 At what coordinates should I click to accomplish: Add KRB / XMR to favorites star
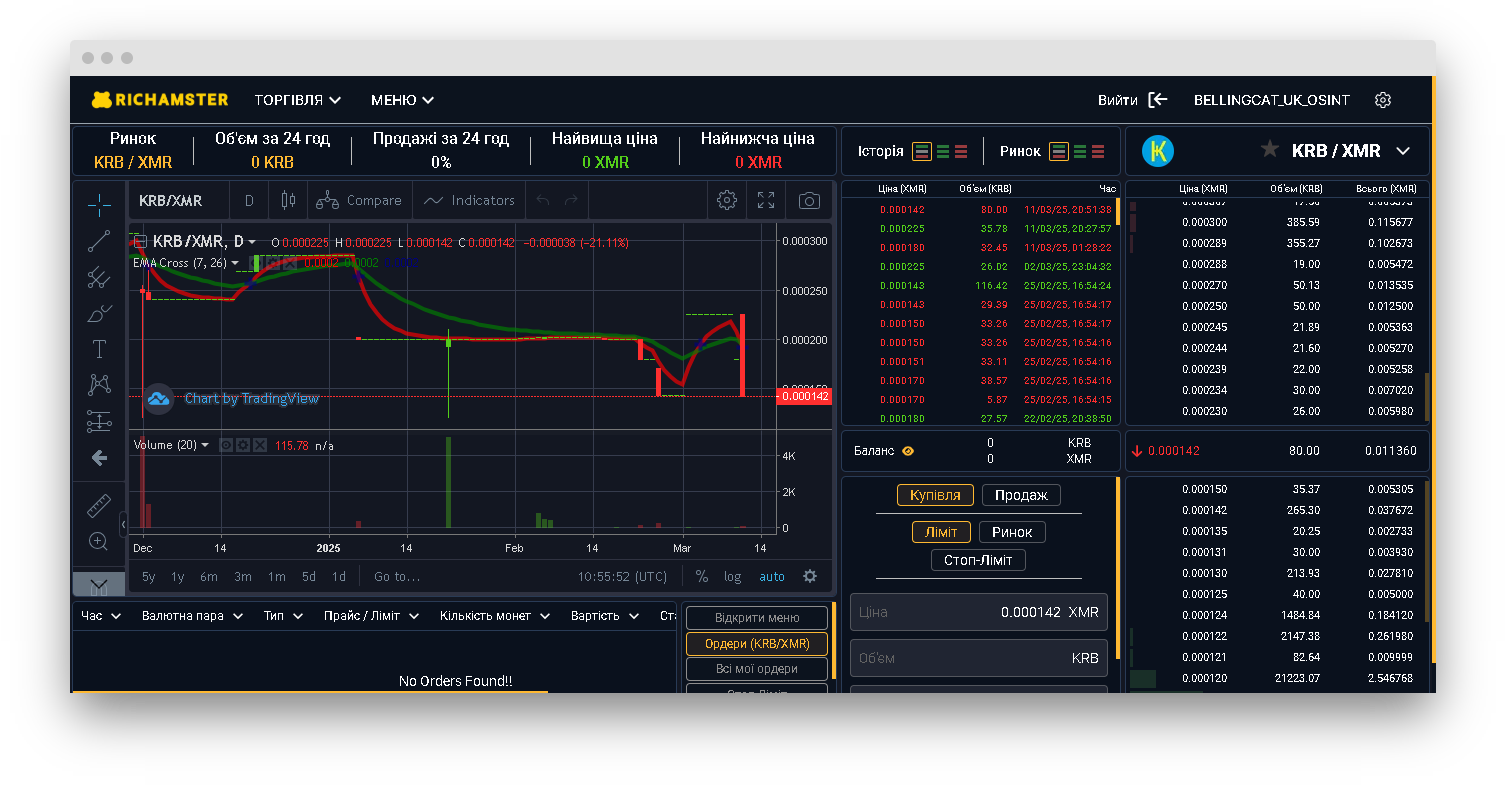(1269, 150)
